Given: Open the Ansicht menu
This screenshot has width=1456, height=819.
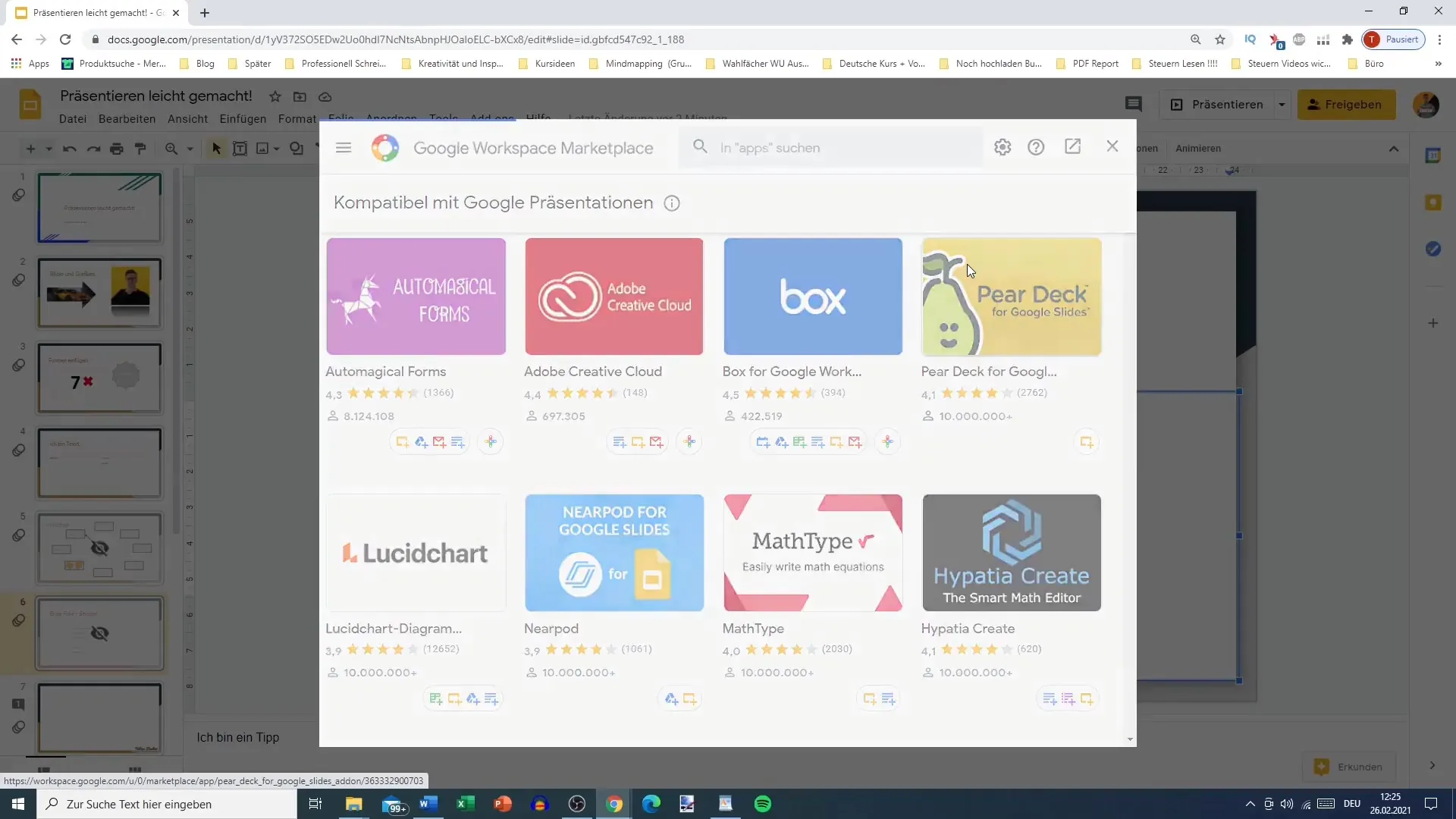Looking at the screenshot, I should click(x=188, y=119).
